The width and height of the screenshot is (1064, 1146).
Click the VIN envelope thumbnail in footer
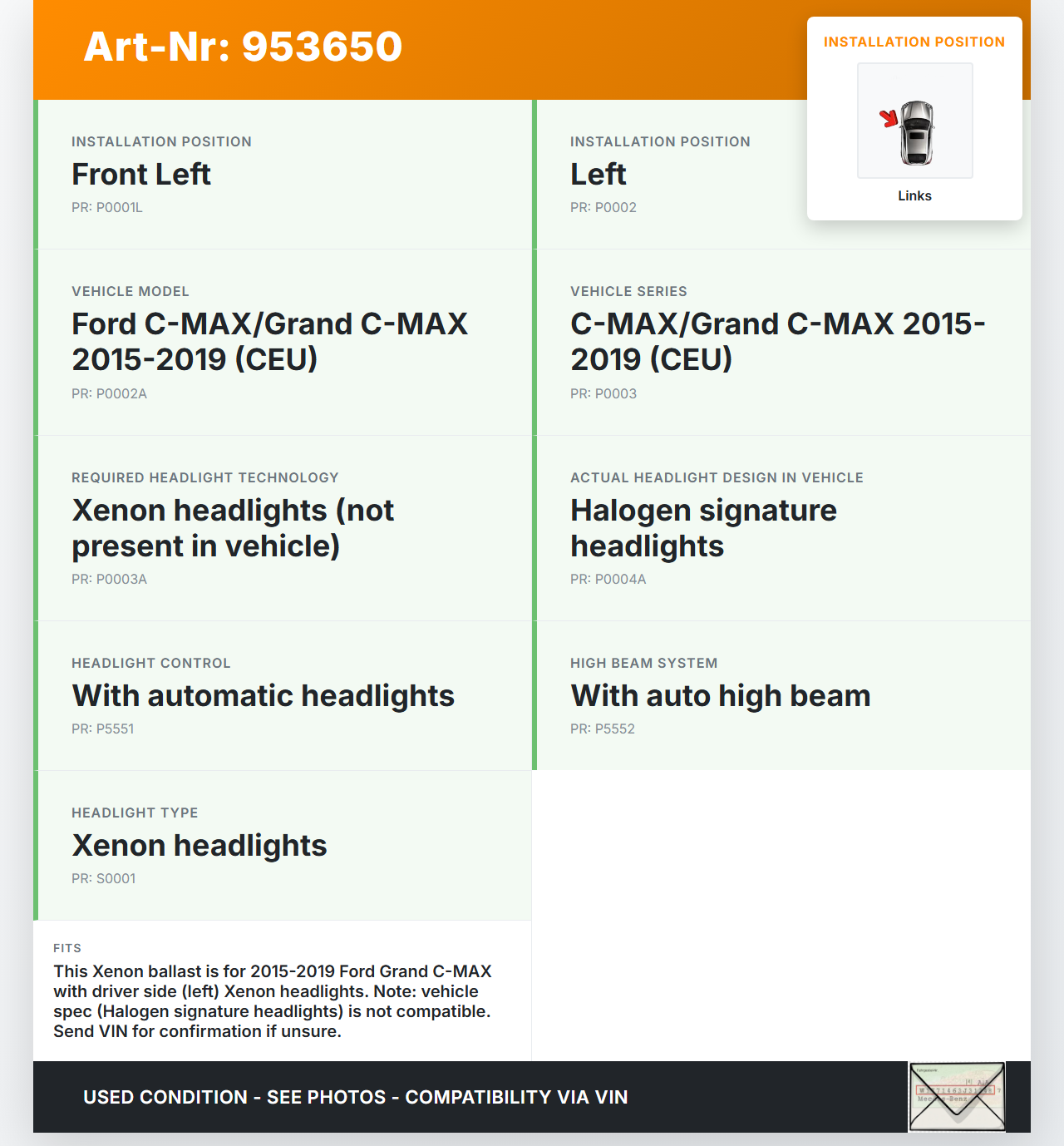point(957,1097)
